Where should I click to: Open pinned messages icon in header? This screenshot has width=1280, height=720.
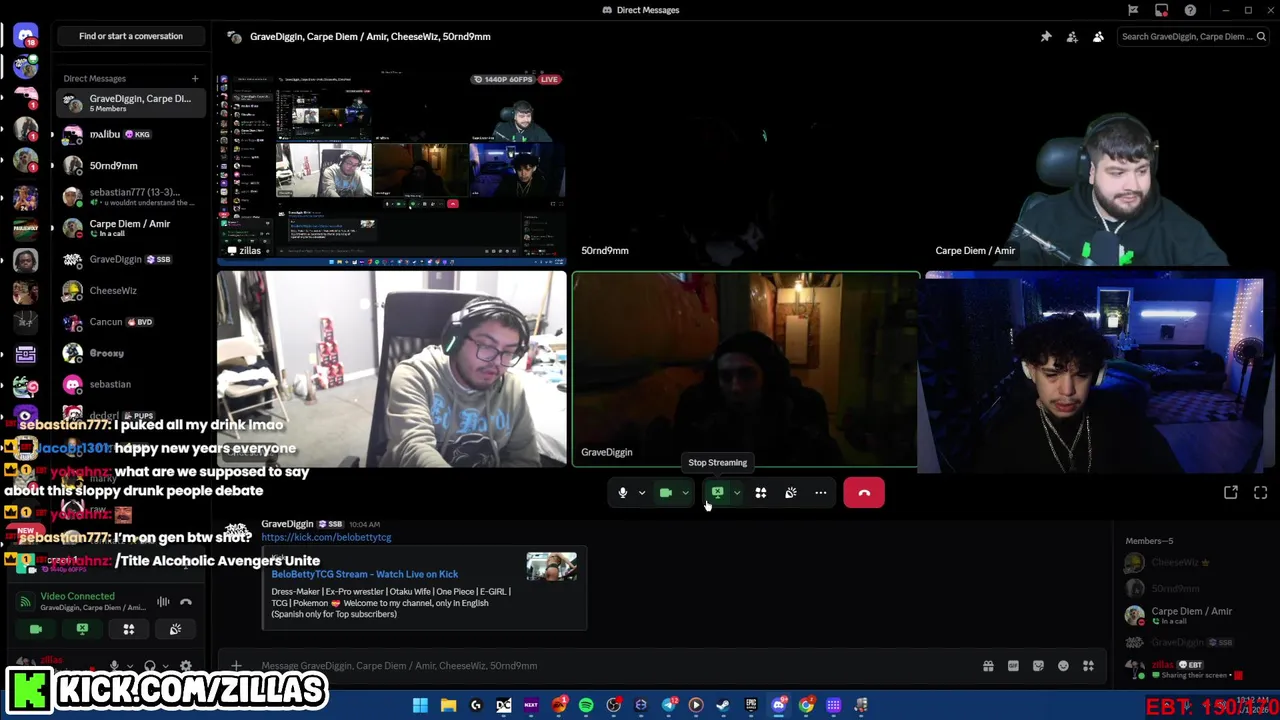pyautogui.click(x=1046, y=37)
